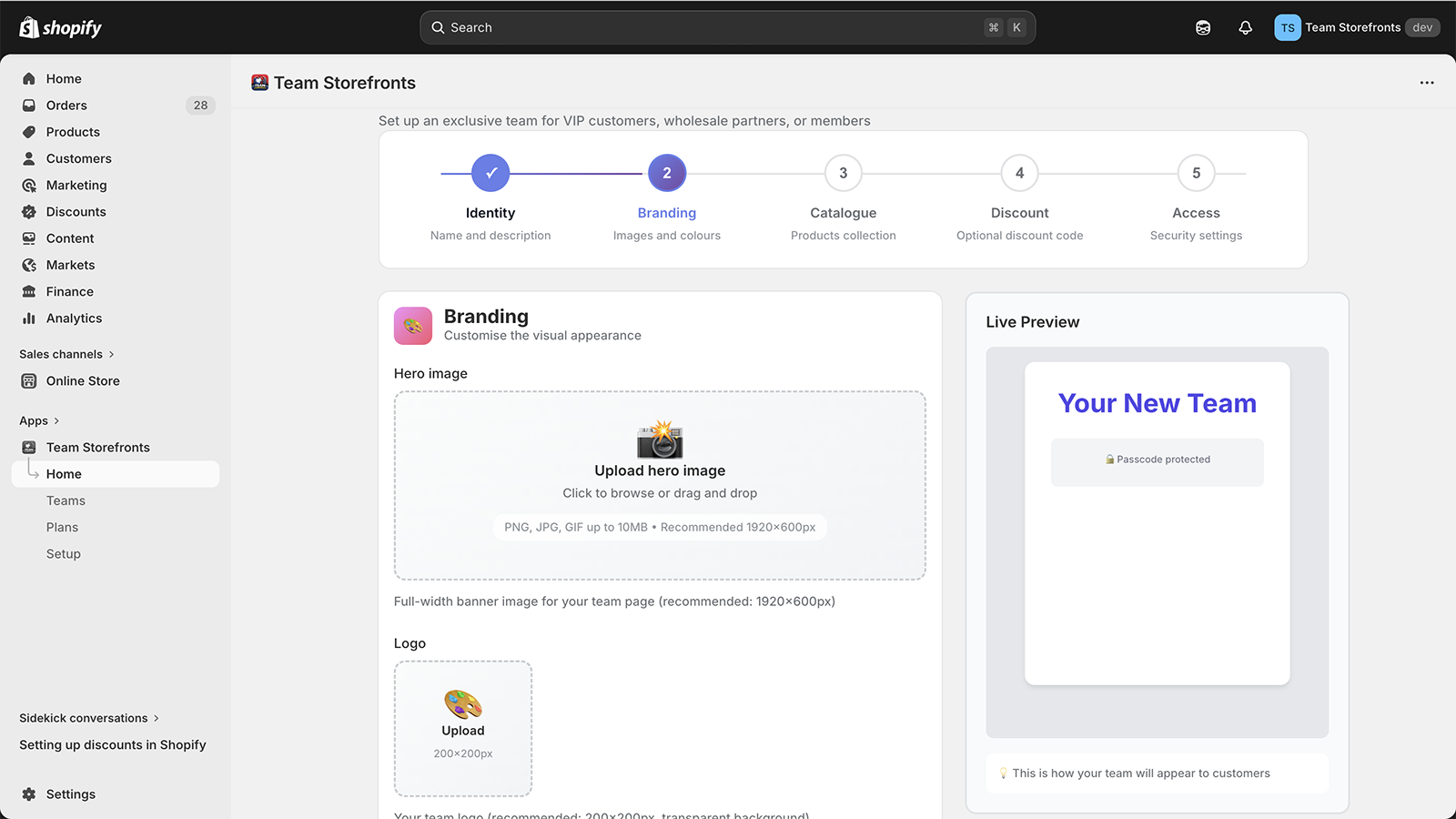Select step 4 Discount
This screenshot has height=819, width=1456.
click(x=1019, y=173)
